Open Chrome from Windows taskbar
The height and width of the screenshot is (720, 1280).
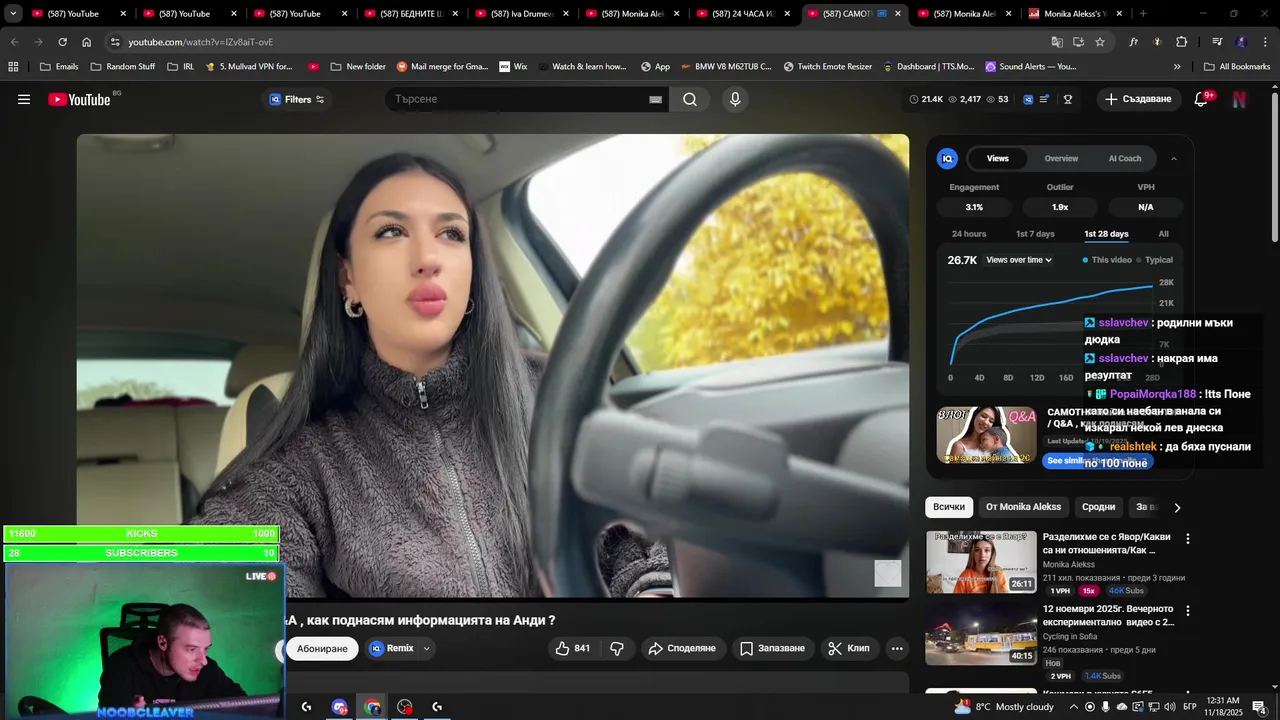click(x=372, y=707)
